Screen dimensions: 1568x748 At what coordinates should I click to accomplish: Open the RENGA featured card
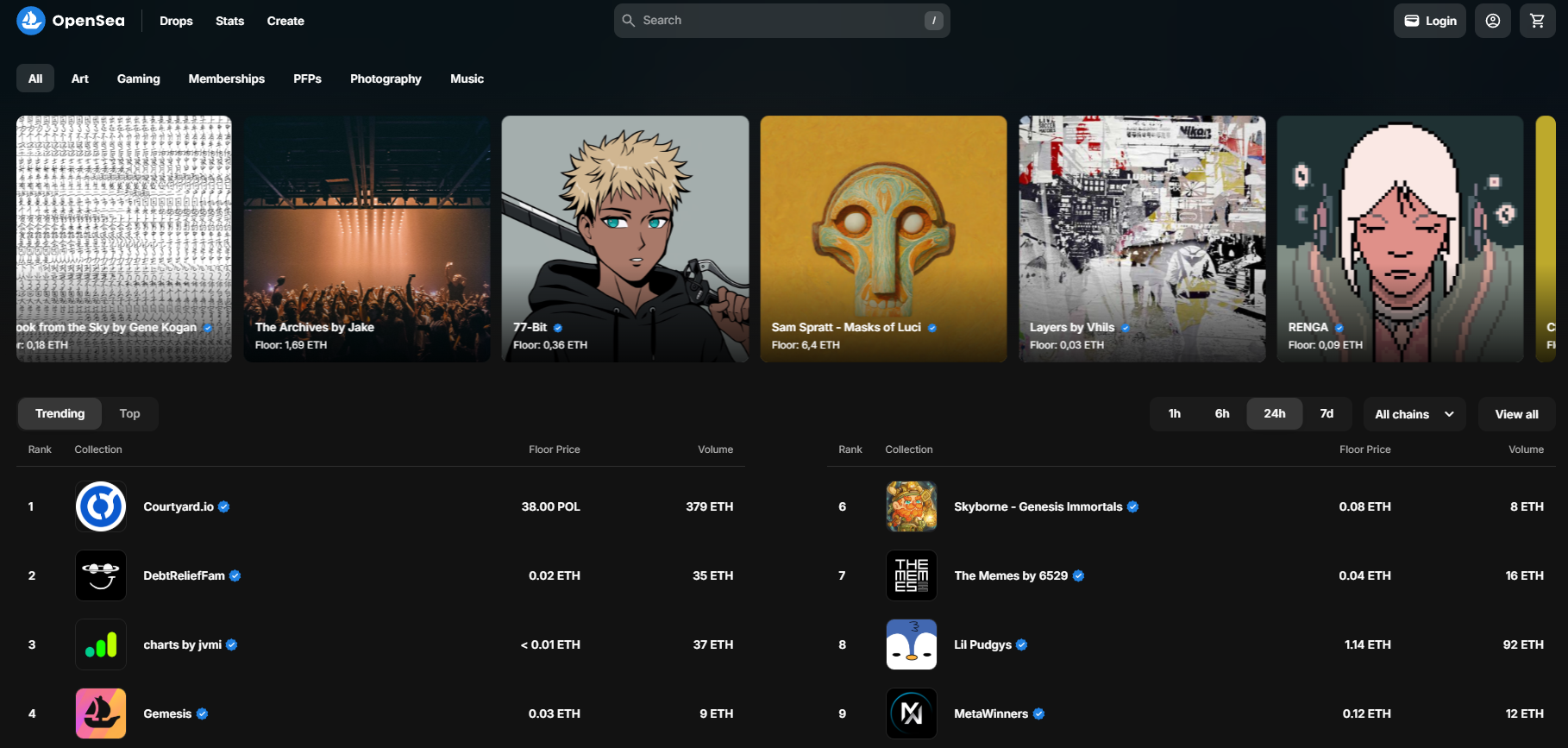click(1401, 239)
